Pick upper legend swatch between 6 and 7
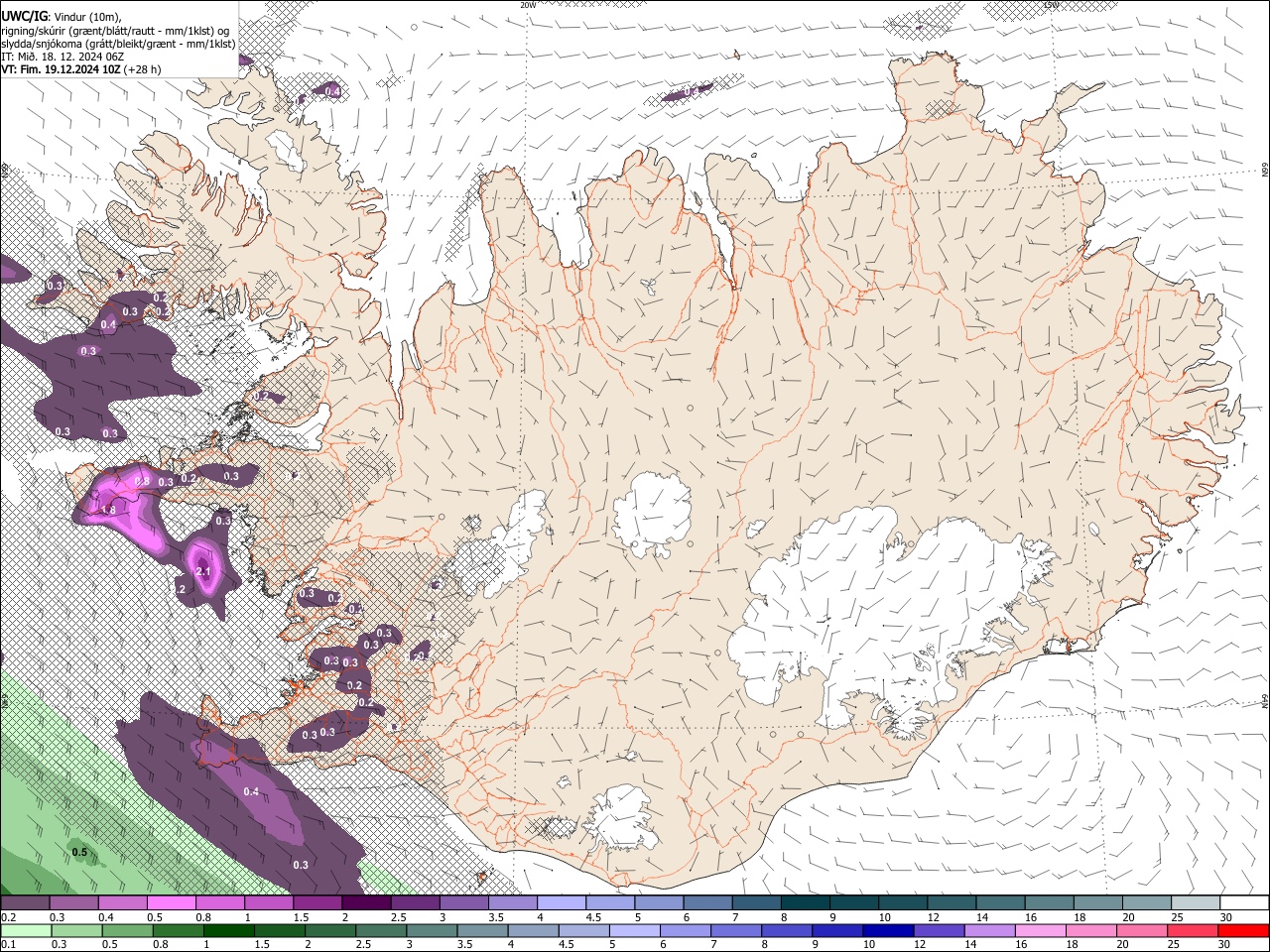Screen dimensions: 1270x952 coord(707,903)
